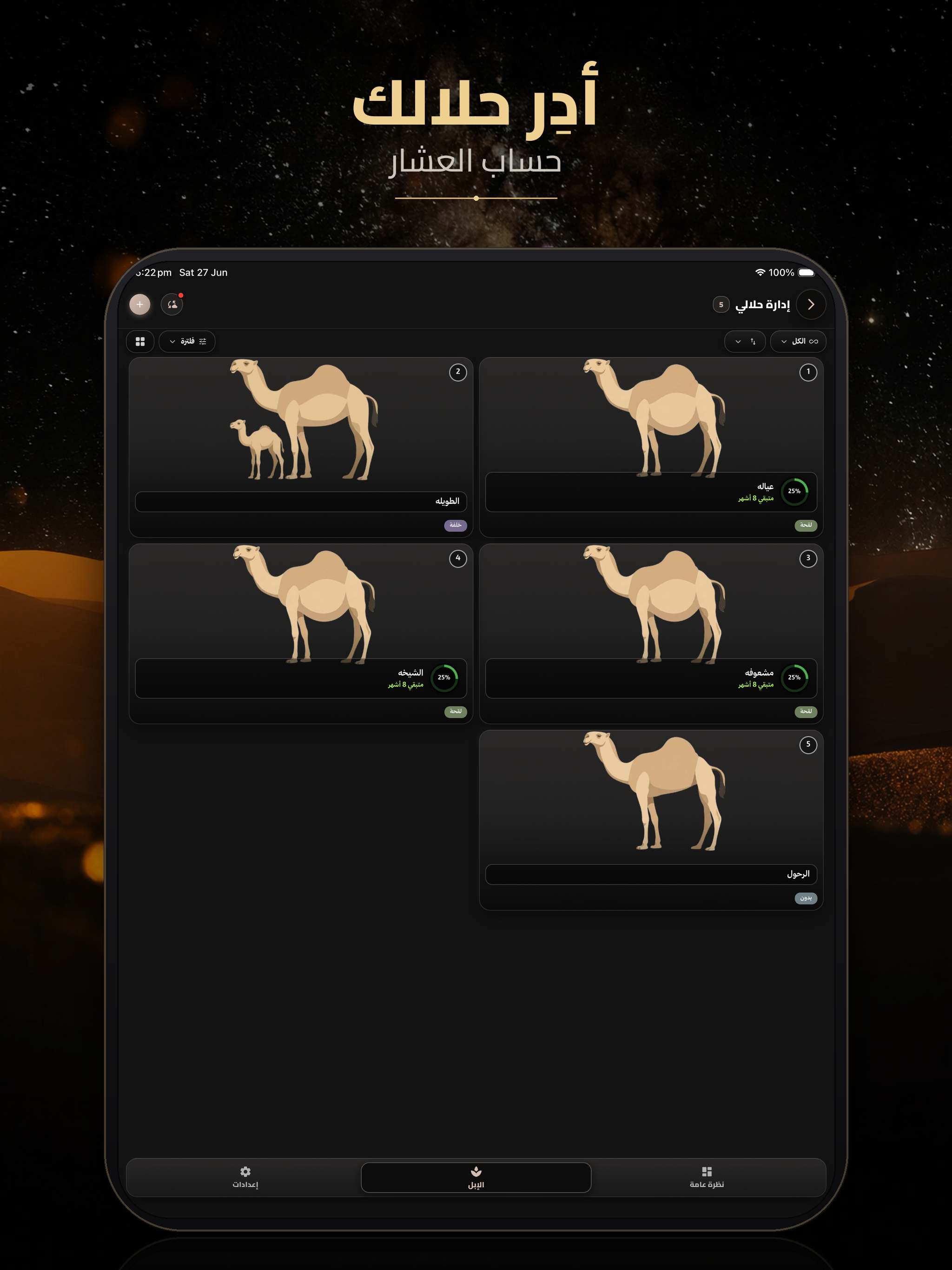Open the sort order dropdown
952x1270 pixels.
point(745,342)
